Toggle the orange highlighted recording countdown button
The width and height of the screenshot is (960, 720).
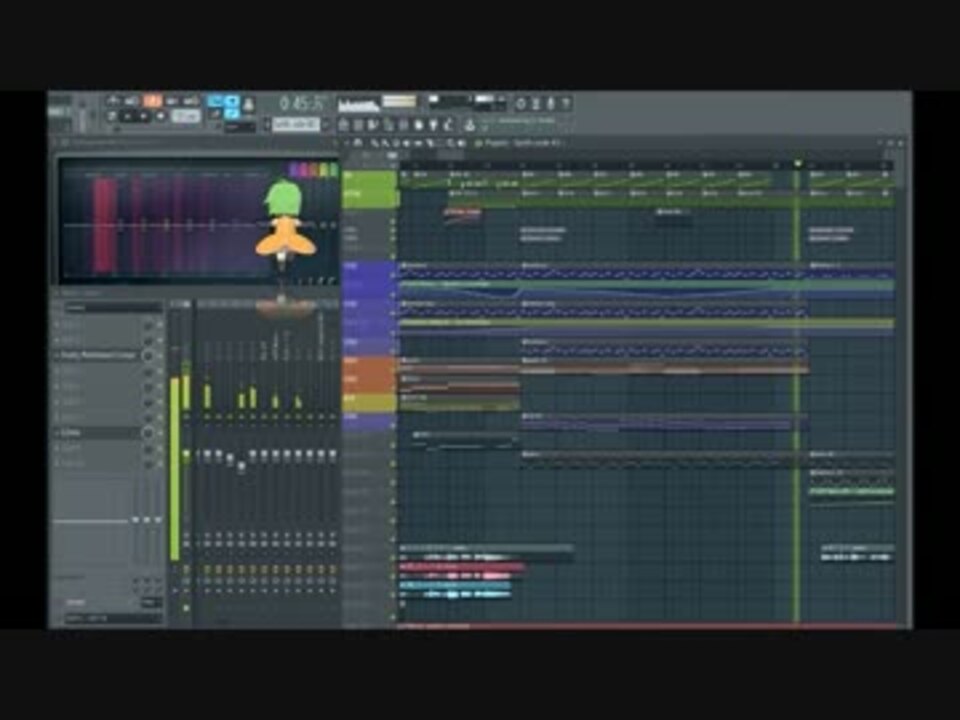tap(152, 101)
